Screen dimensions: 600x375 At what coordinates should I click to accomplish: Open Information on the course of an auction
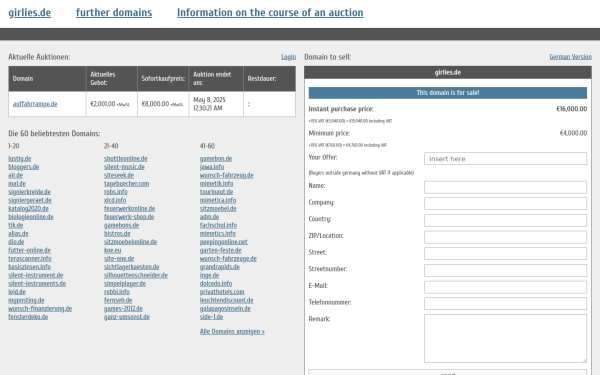point(270,13)
